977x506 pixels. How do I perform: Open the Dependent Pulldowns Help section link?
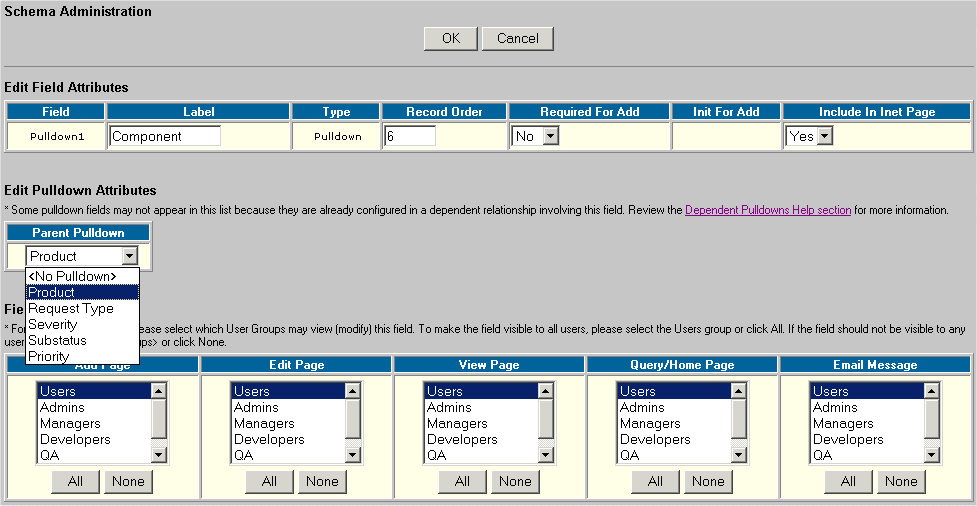(x=767, y=210)
